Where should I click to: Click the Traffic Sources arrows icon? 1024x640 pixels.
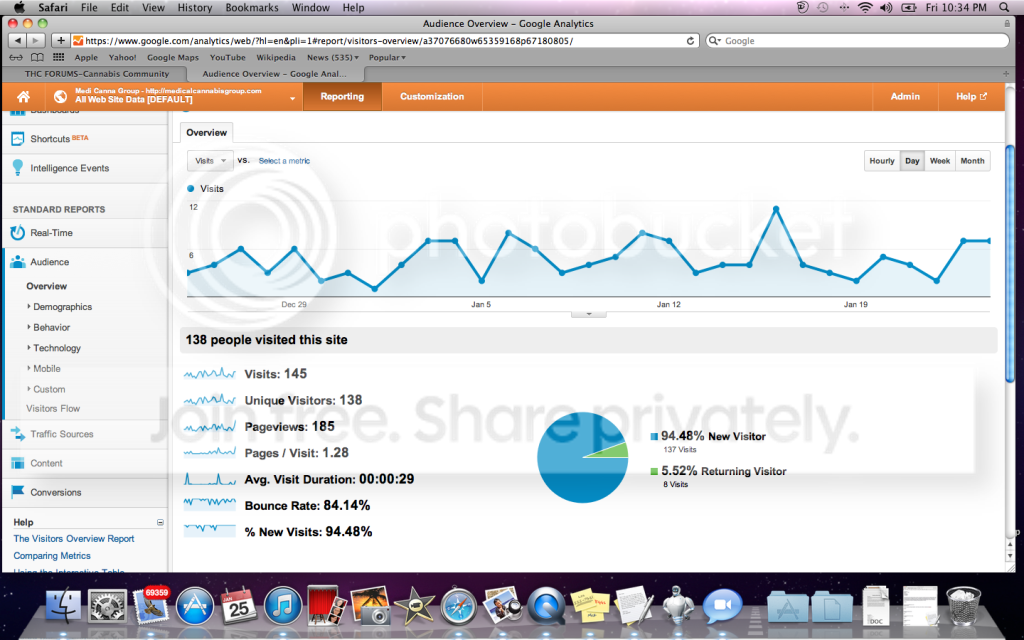click(x=18, y=434)
